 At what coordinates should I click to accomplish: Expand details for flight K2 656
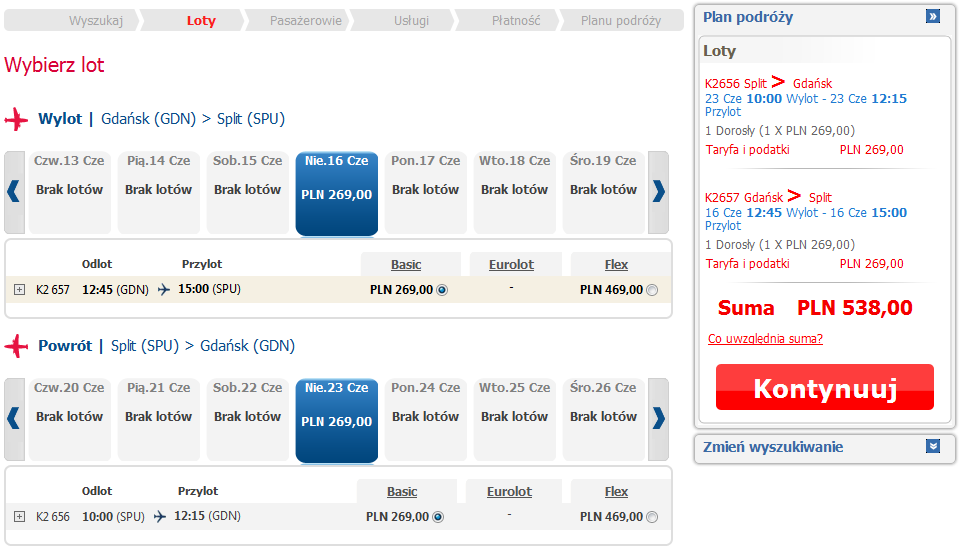point(20,517)
